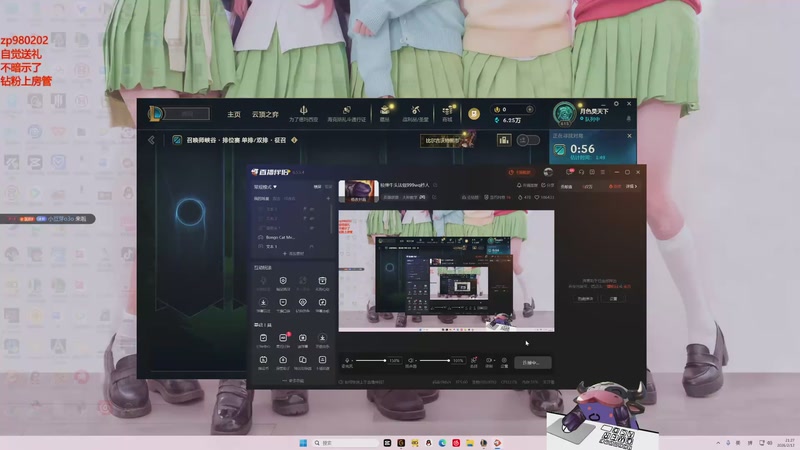Edit the stream title pencil icon
The width and height of the screenshot is (800, 450).
pyautogui.click(x=435, y=185)
